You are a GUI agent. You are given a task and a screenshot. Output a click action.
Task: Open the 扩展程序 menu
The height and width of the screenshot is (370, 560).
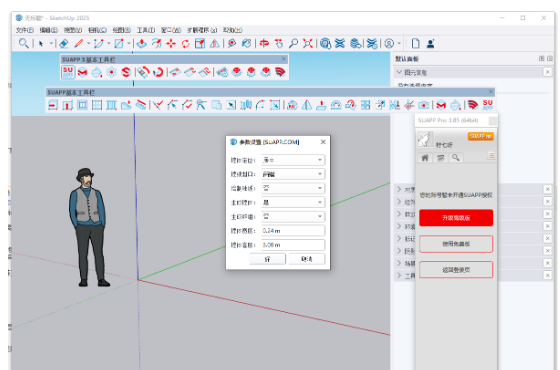point(202,30)
